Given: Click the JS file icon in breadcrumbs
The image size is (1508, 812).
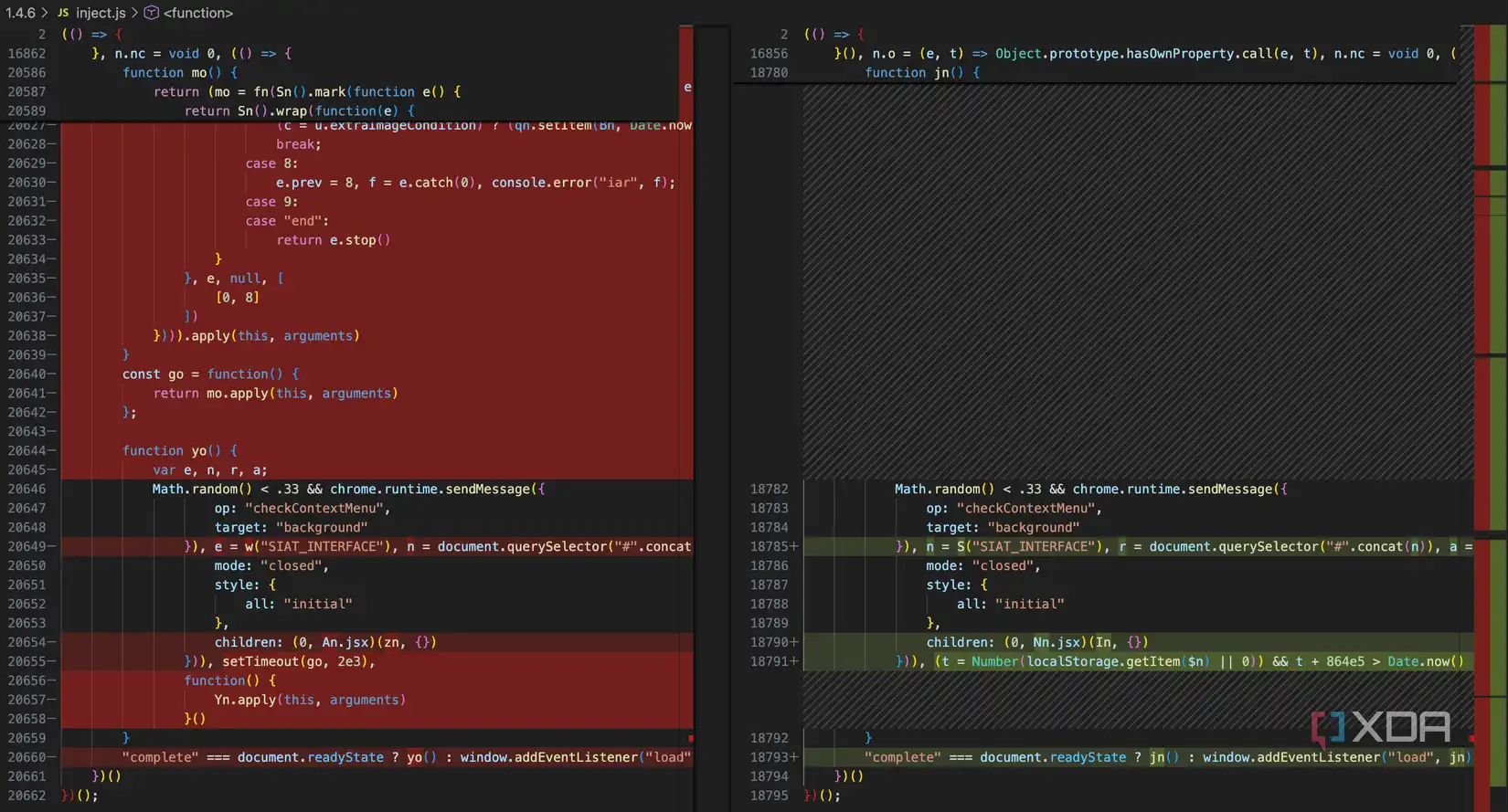Looking at the screenshot, I should click(x=63, y=13).
